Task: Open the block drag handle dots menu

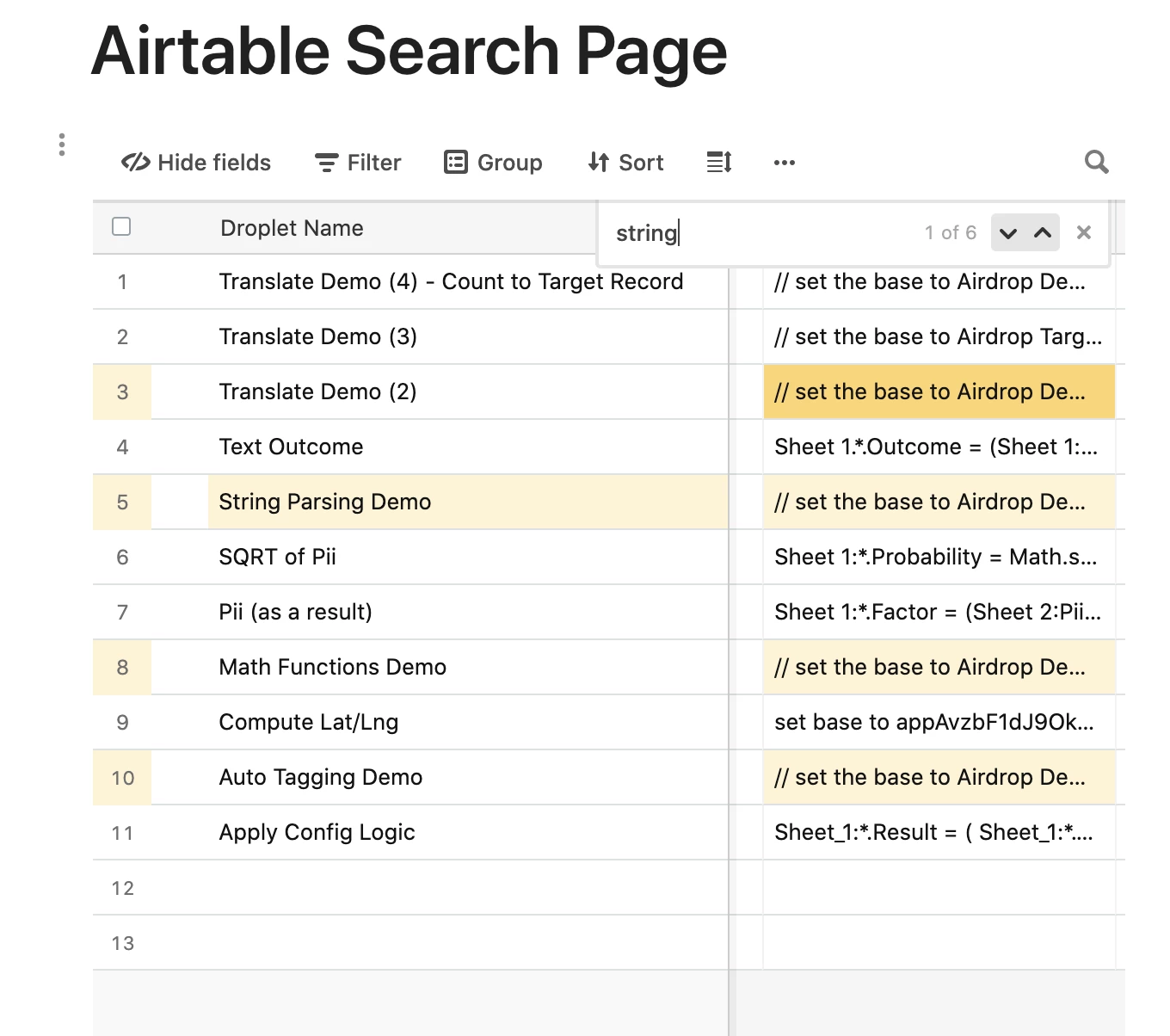Action: (x=61, y=145)
